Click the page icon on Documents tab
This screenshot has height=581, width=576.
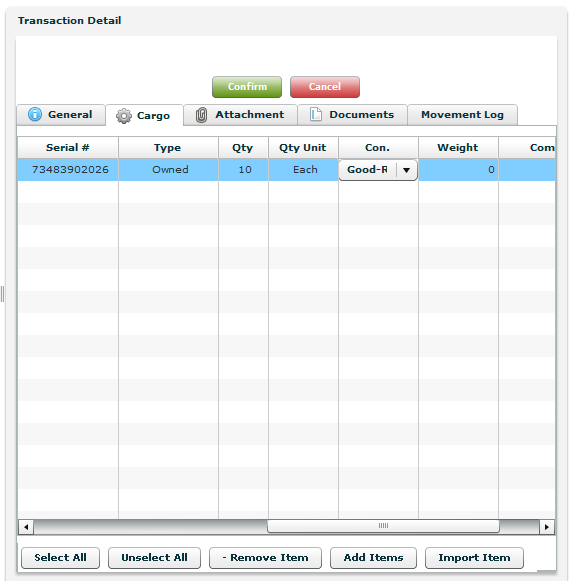click(x=316, y=114)
